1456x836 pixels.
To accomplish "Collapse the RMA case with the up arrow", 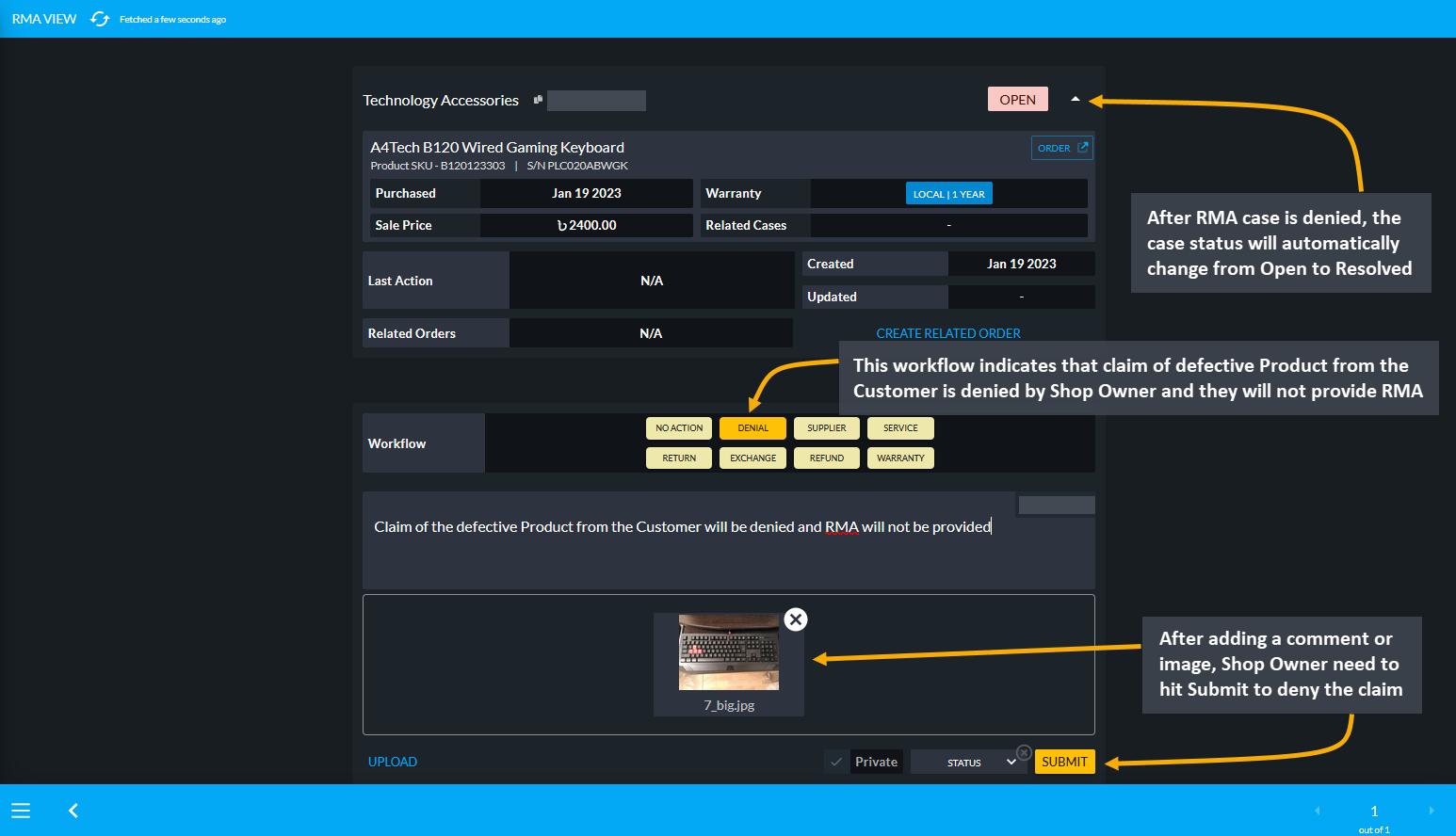I will [x=1075, y=99].
